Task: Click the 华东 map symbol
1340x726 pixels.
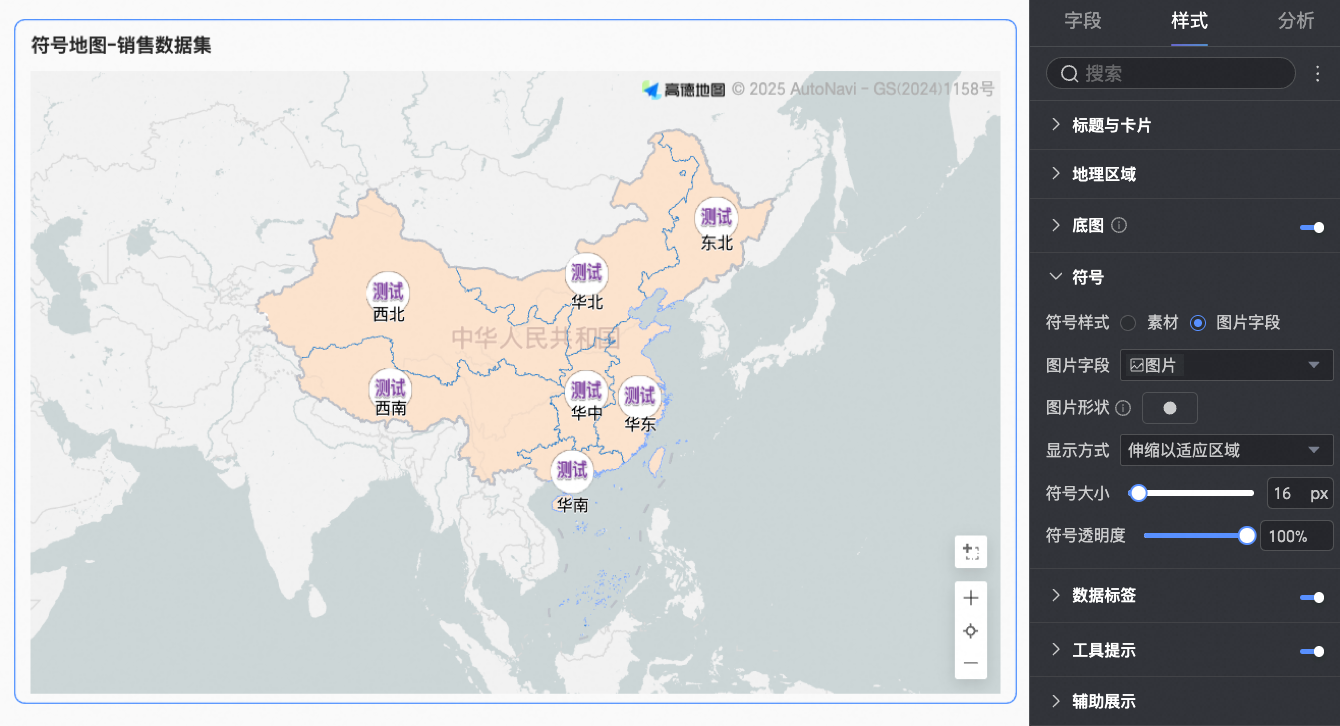Action: pos(640,396)
